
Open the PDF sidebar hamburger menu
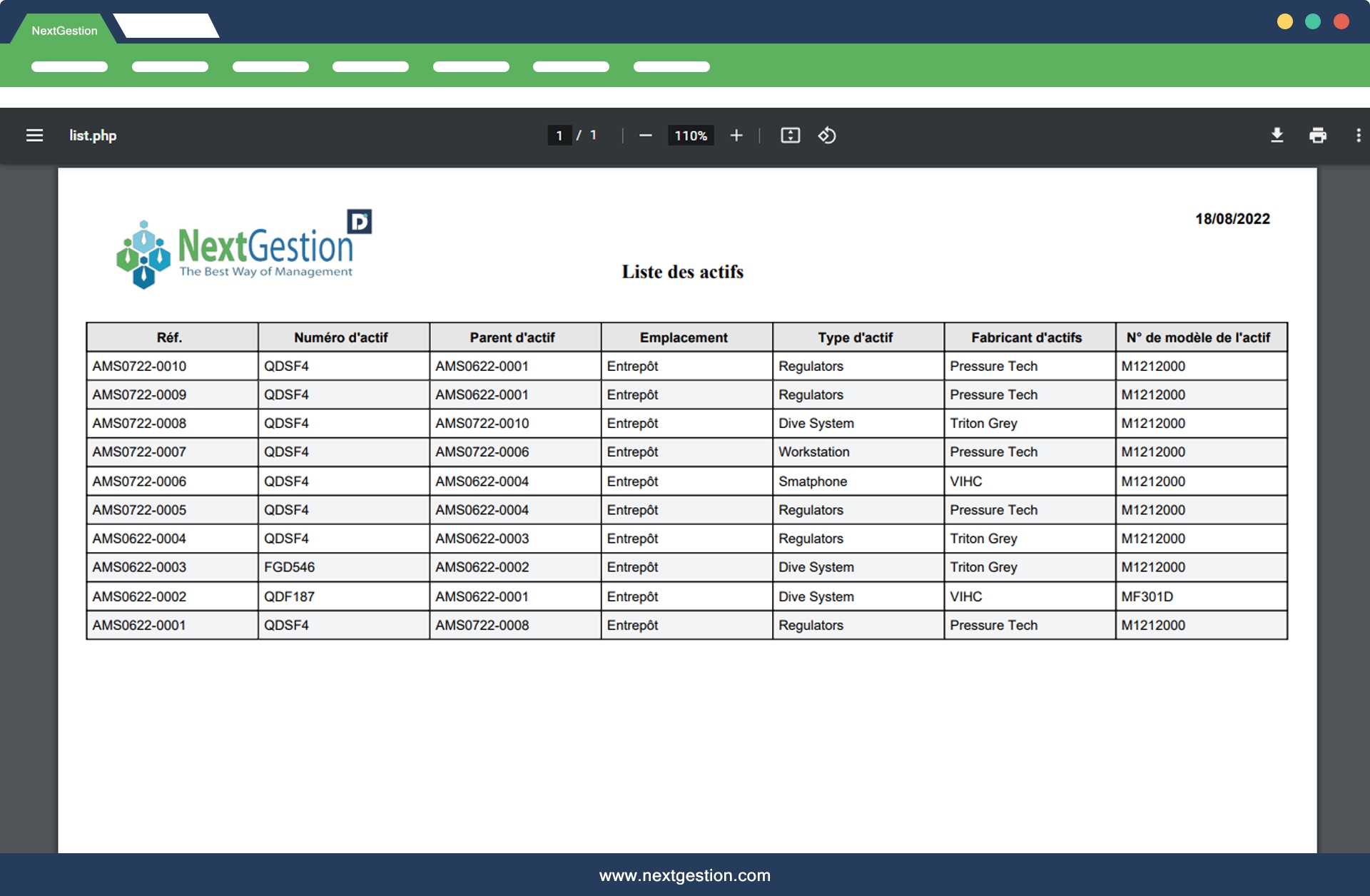[x=34, y=136]
